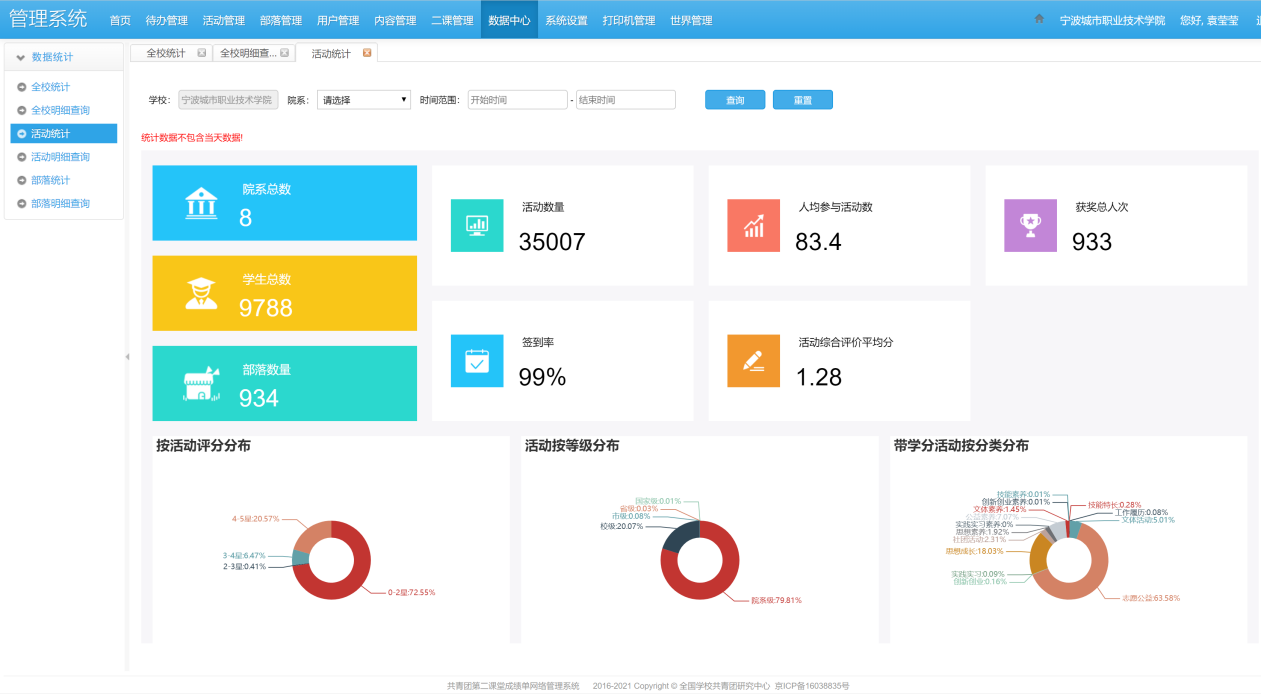Click the 重置 button

803,100
